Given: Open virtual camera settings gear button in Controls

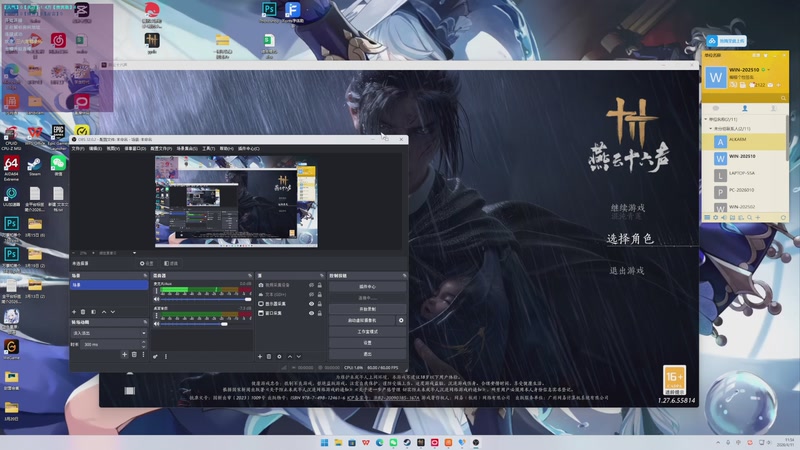Looking at the screenshot, I should (401, 320).
